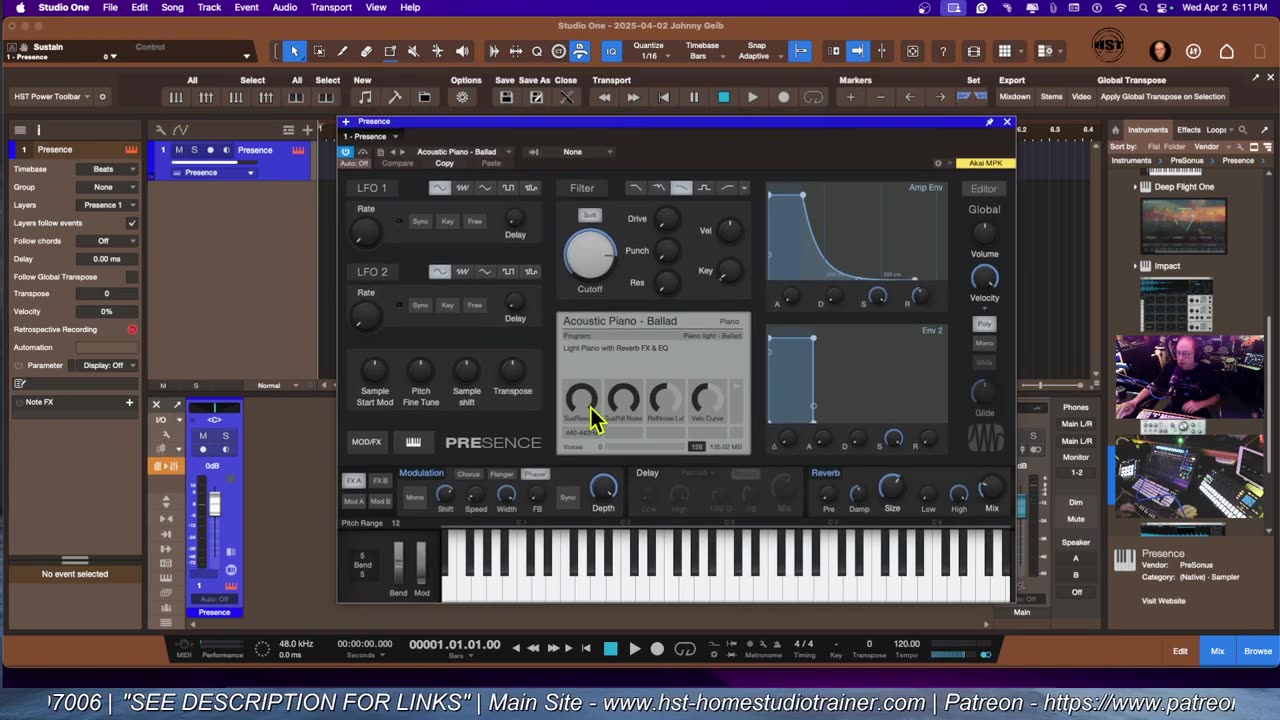The width and height of the screenshot is (1280, 720).
Task: Select Mono voice mode
Action: point(984,343)
